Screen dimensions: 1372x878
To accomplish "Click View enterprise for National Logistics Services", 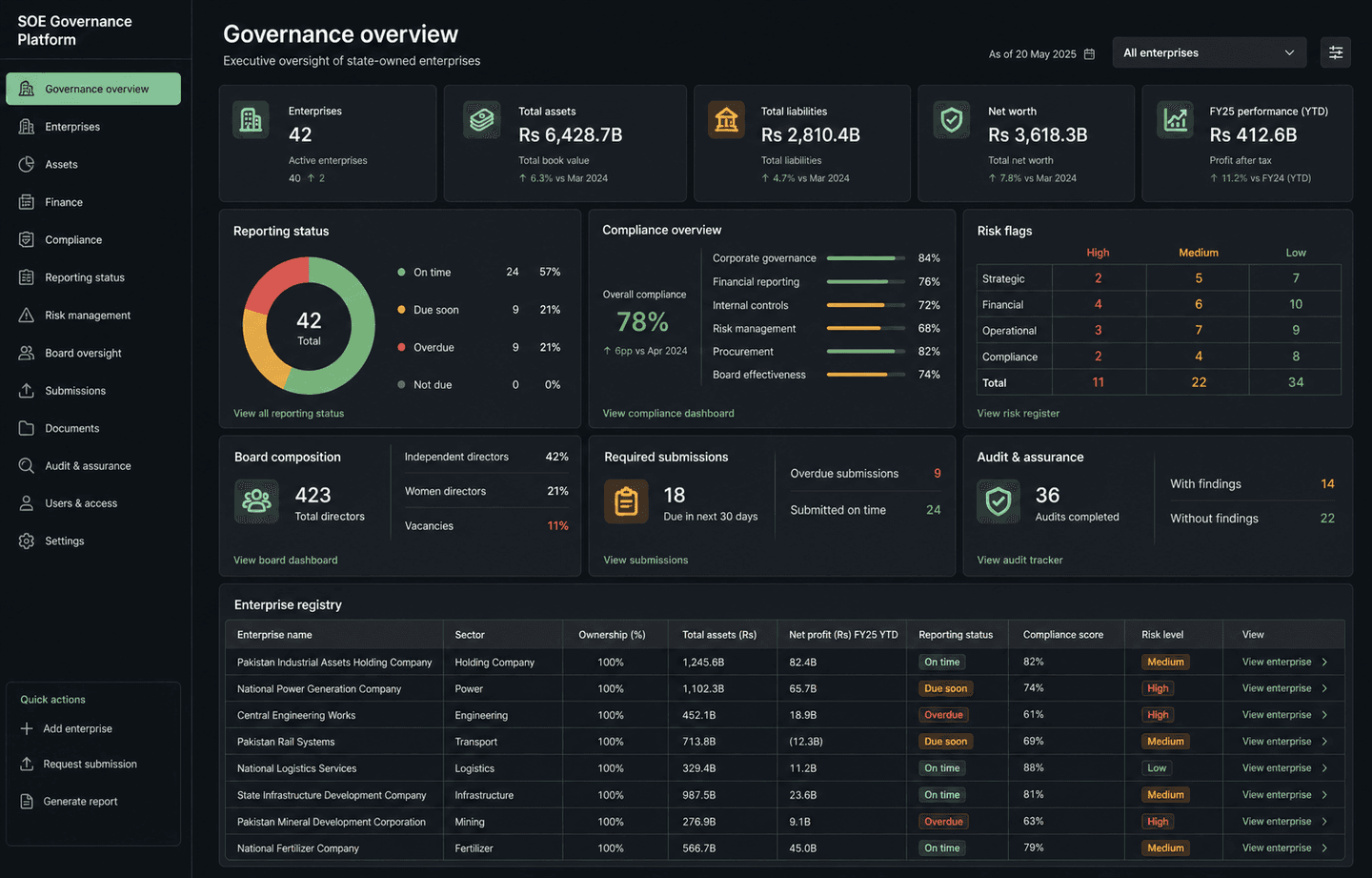I will [x=1277, y=768].
